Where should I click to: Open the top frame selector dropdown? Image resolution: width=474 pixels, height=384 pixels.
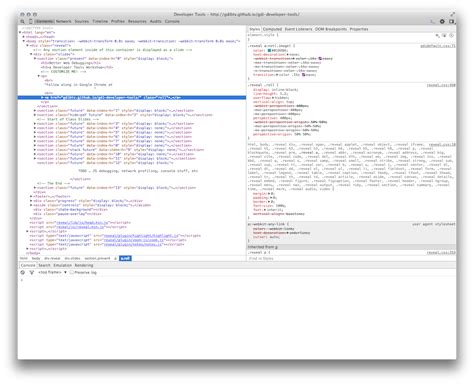(52, 272)
